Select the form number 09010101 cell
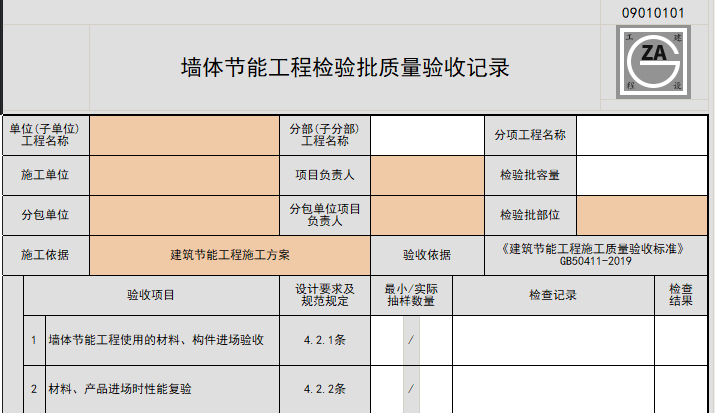This screenshot has width=715, height=413. point(652,13)
